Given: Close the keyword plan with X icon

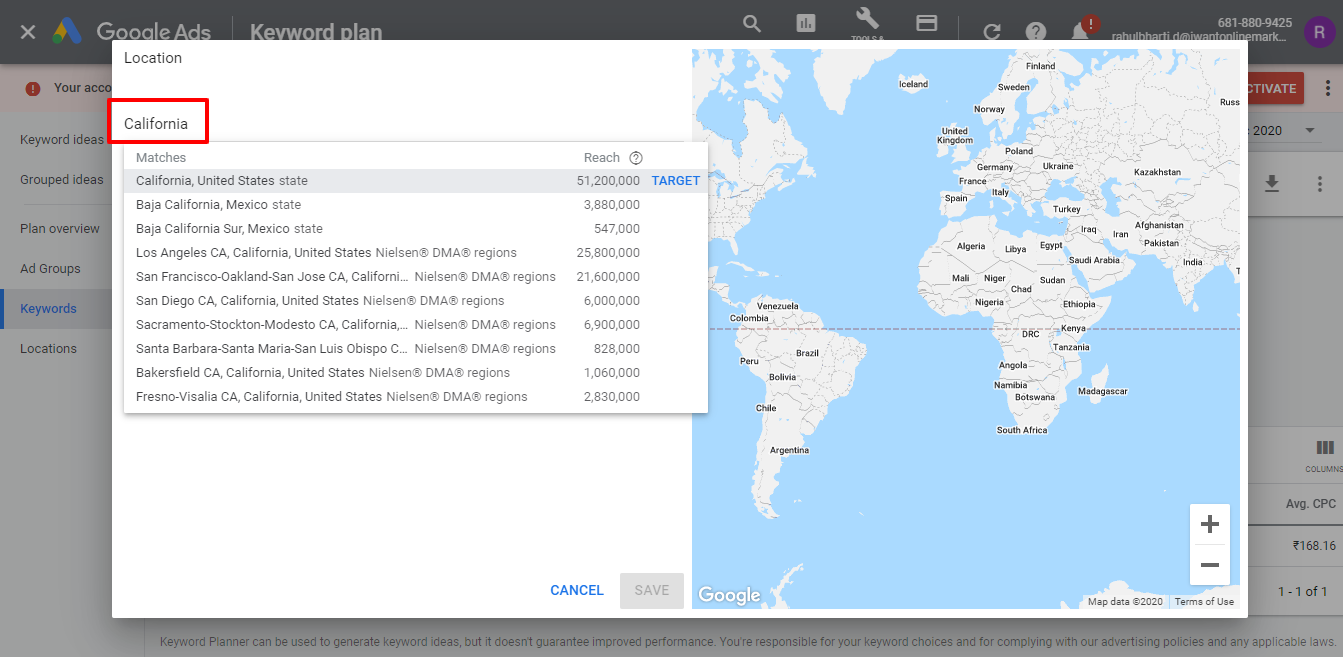Looking at the screenshot, I should (28, 32).
